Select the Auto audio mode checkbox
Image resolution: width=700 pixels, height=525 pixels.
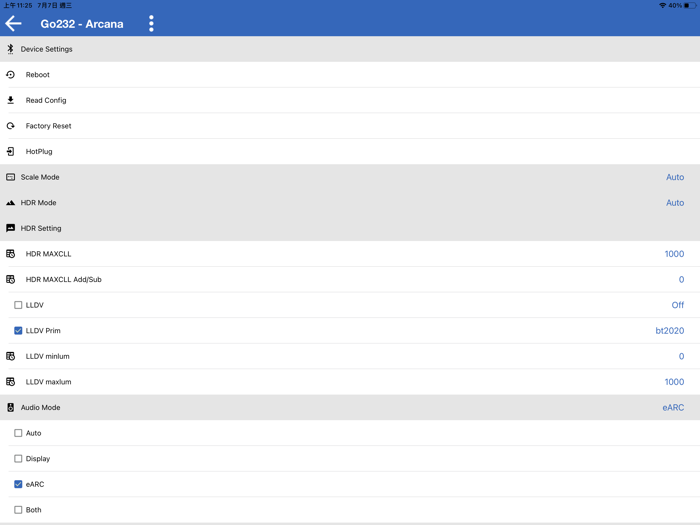(x=18, y=433)
